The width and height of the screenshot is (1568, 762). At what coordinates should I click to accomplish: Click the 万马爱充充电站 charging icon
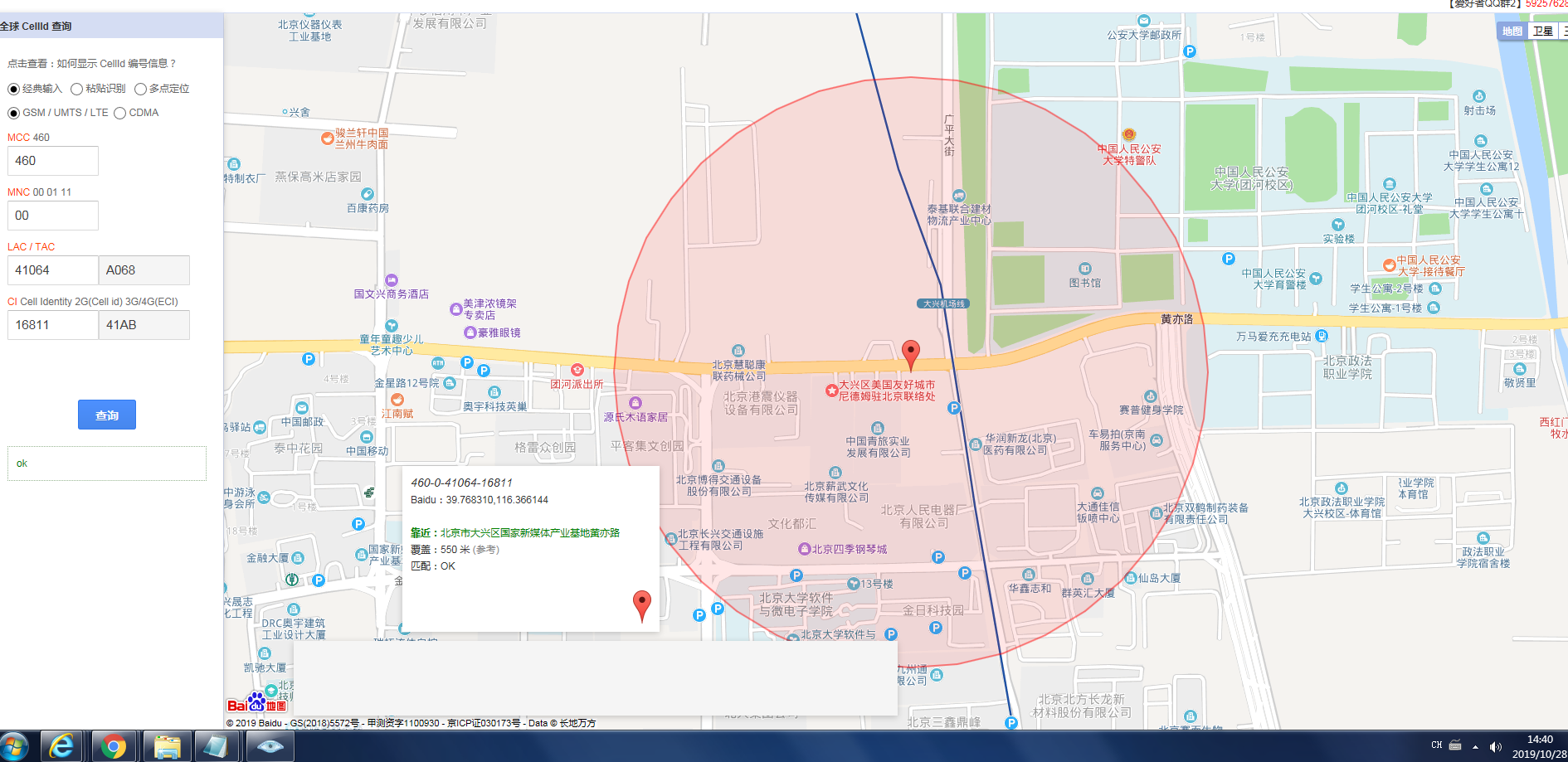(x=1322, y=336)
